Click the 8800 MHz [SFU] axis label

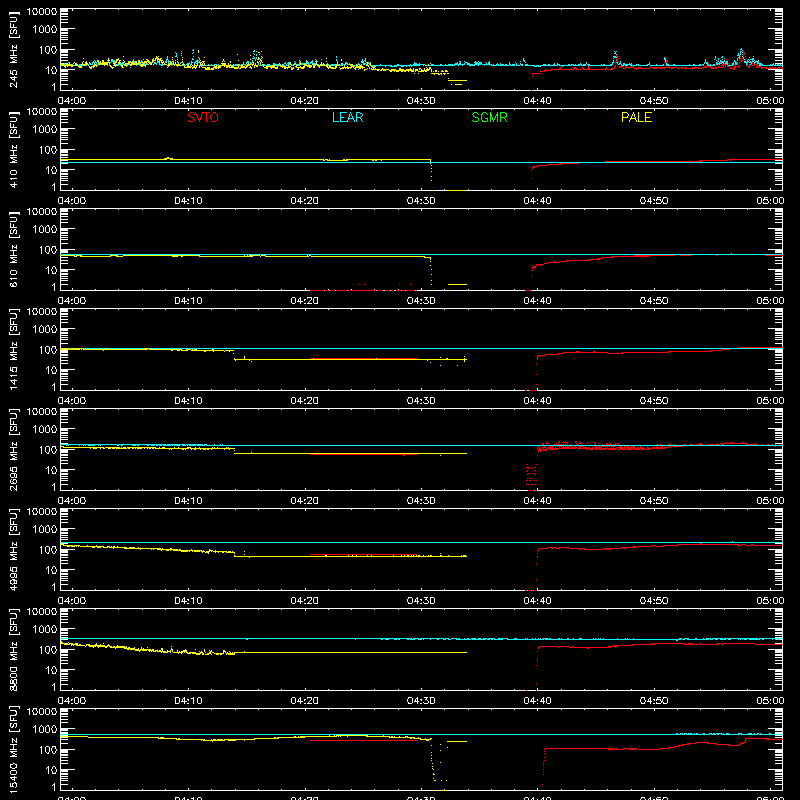coord(14,649)
